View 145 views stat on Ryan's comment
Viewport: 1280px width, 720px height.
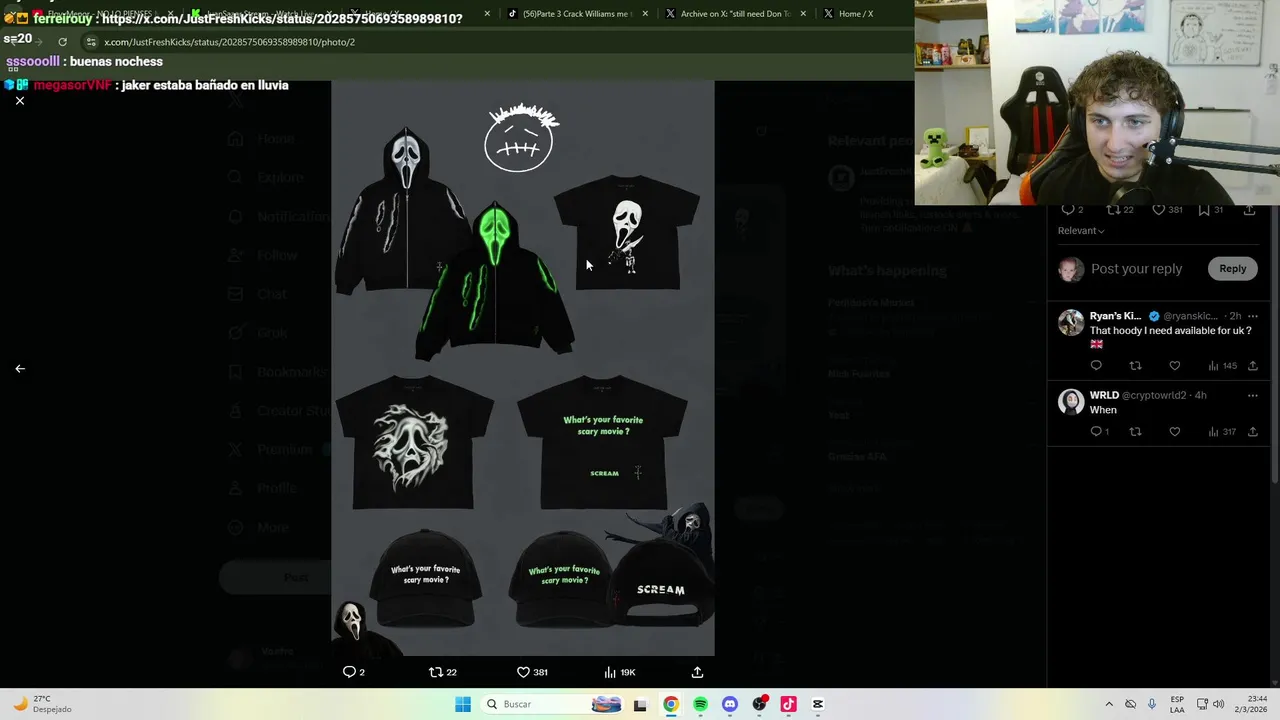pos(1222,366)
